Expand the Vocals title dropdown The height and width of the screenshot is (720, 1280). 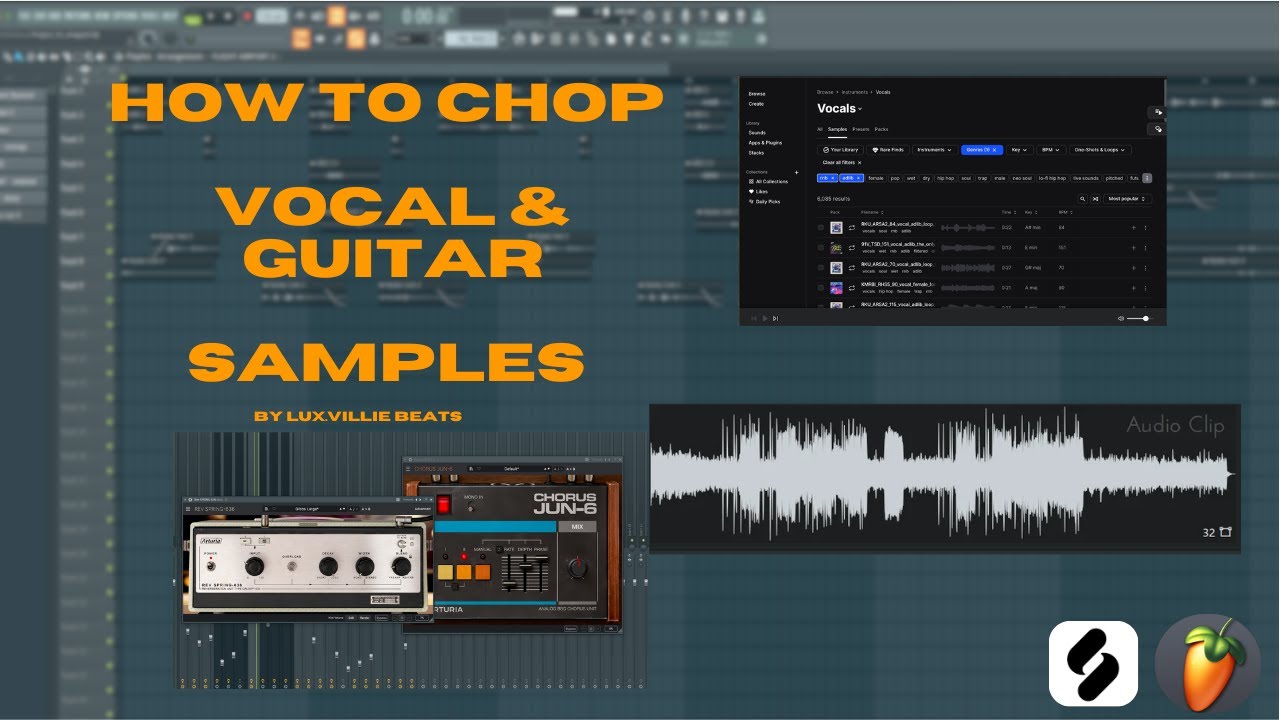coord(860,109)
